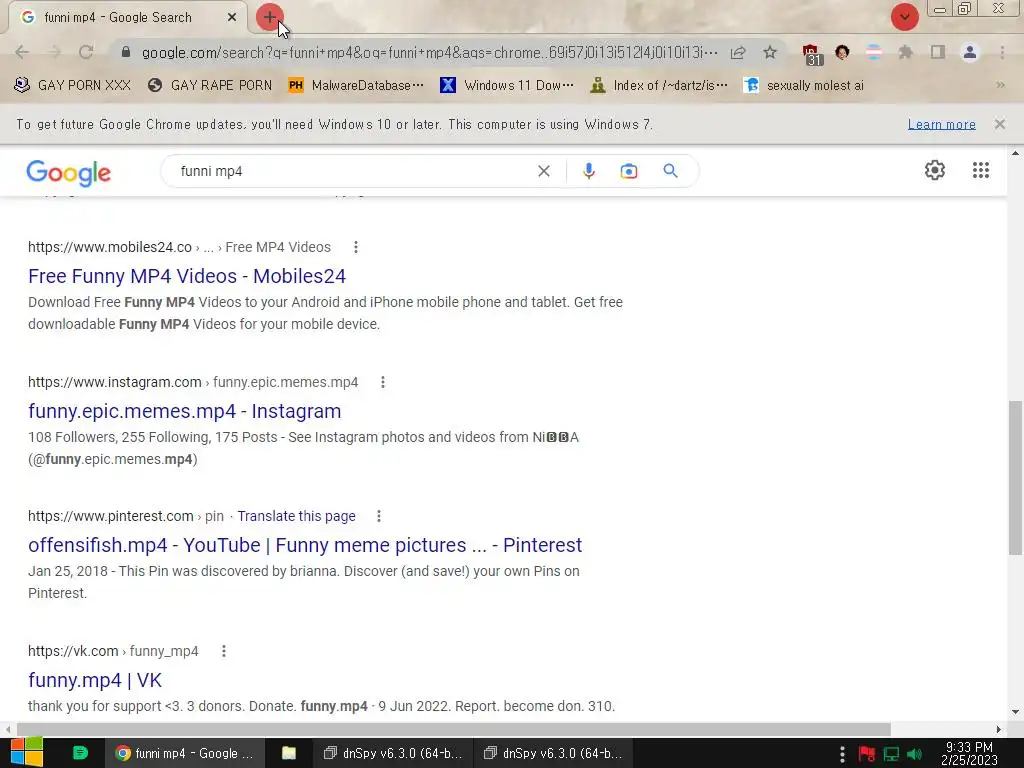The image size is (1024, 768).
Task: Bookmark this page with star icon
Action: [x=770, y=52]
